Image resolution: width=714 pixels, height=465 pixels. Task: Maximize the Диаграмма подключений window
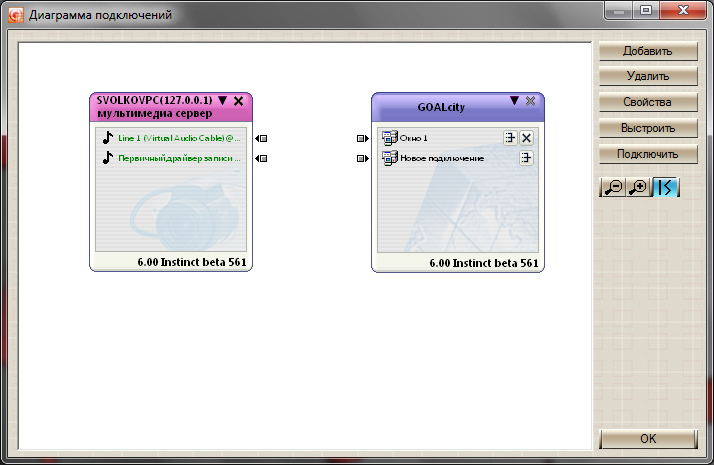[646, 11]
